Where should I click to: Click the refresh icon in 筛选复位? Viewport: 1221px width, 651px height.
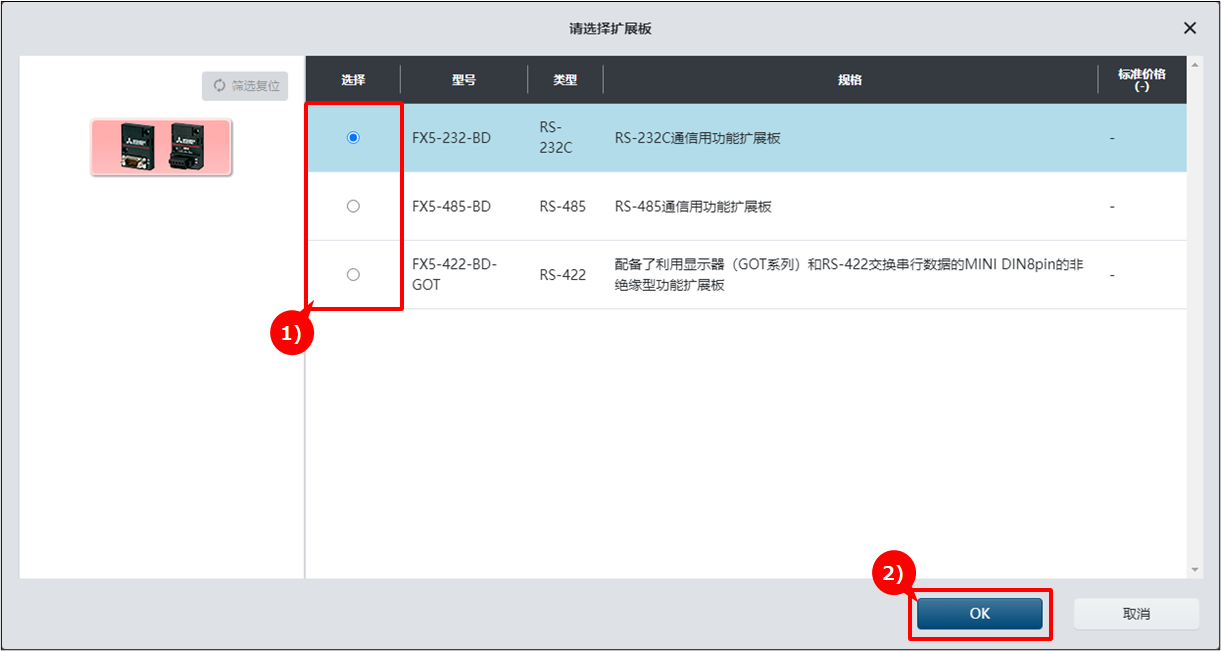tap(219, 86)
